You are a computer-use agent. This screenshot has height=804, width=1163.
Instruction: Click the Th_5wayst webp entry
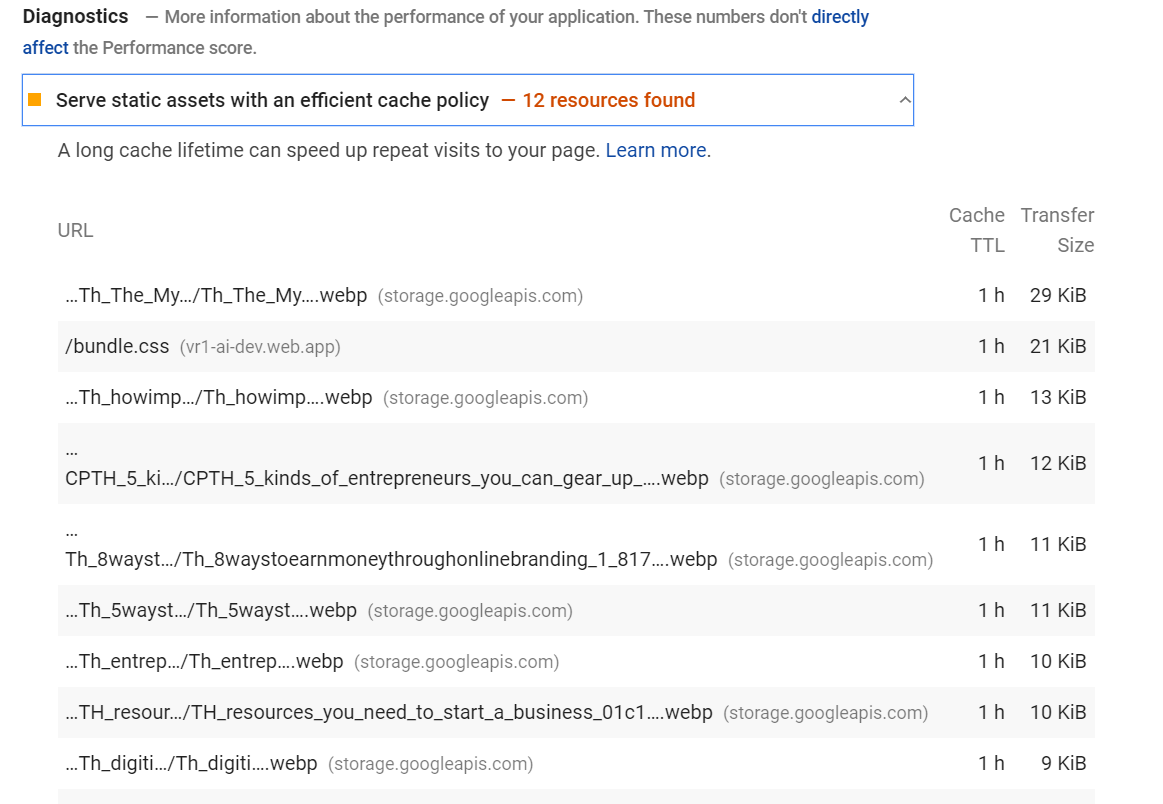[x=210, y=610]
